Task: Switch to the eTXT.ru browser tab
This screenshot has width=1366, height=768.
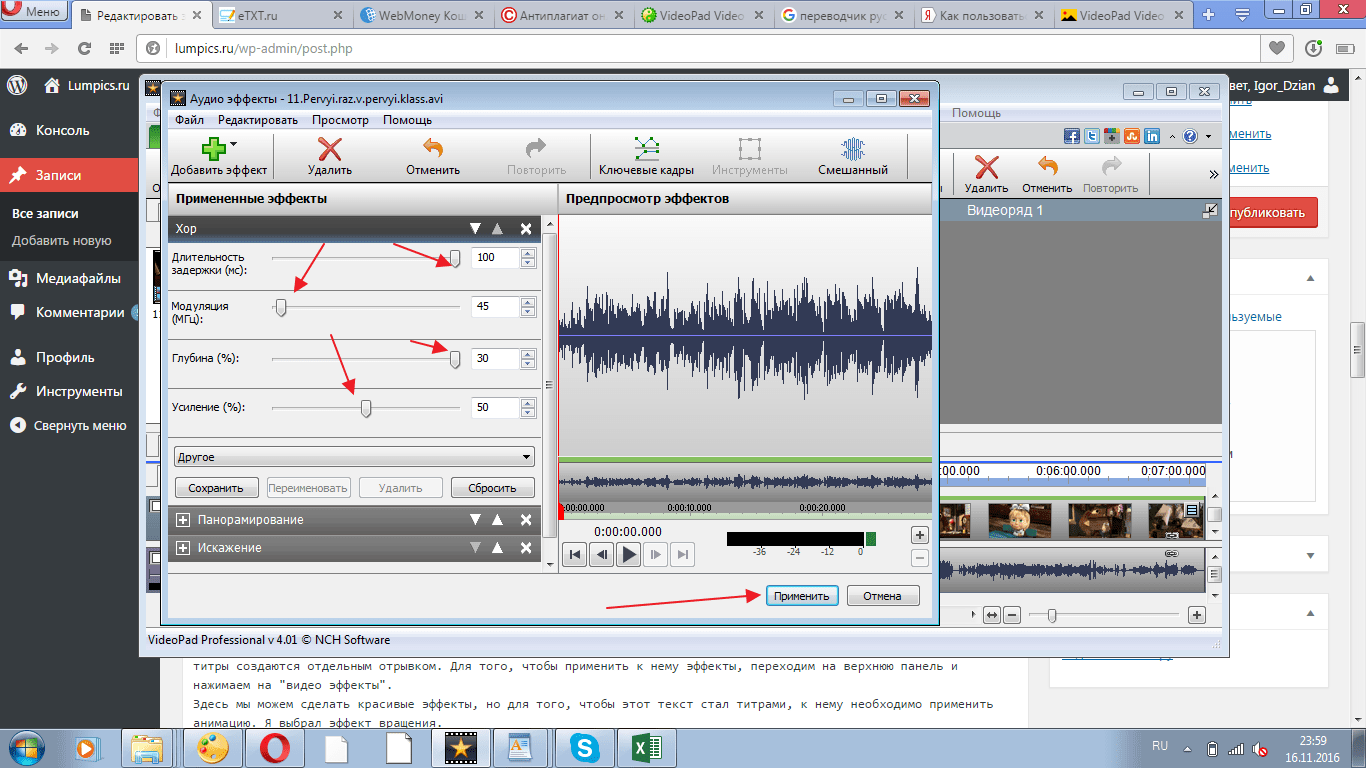Action: pos(279,16)
